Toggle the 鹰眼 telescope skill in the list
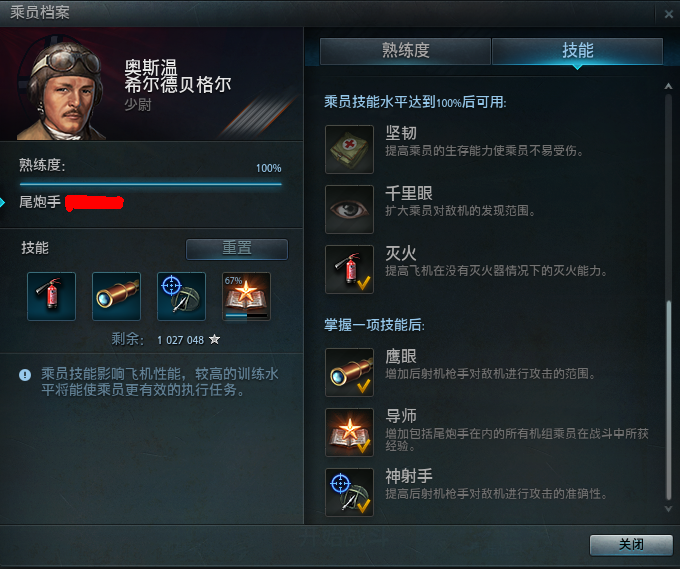This screenshot has height=569, width=680. pyautogui.click(x=349, y=372)
